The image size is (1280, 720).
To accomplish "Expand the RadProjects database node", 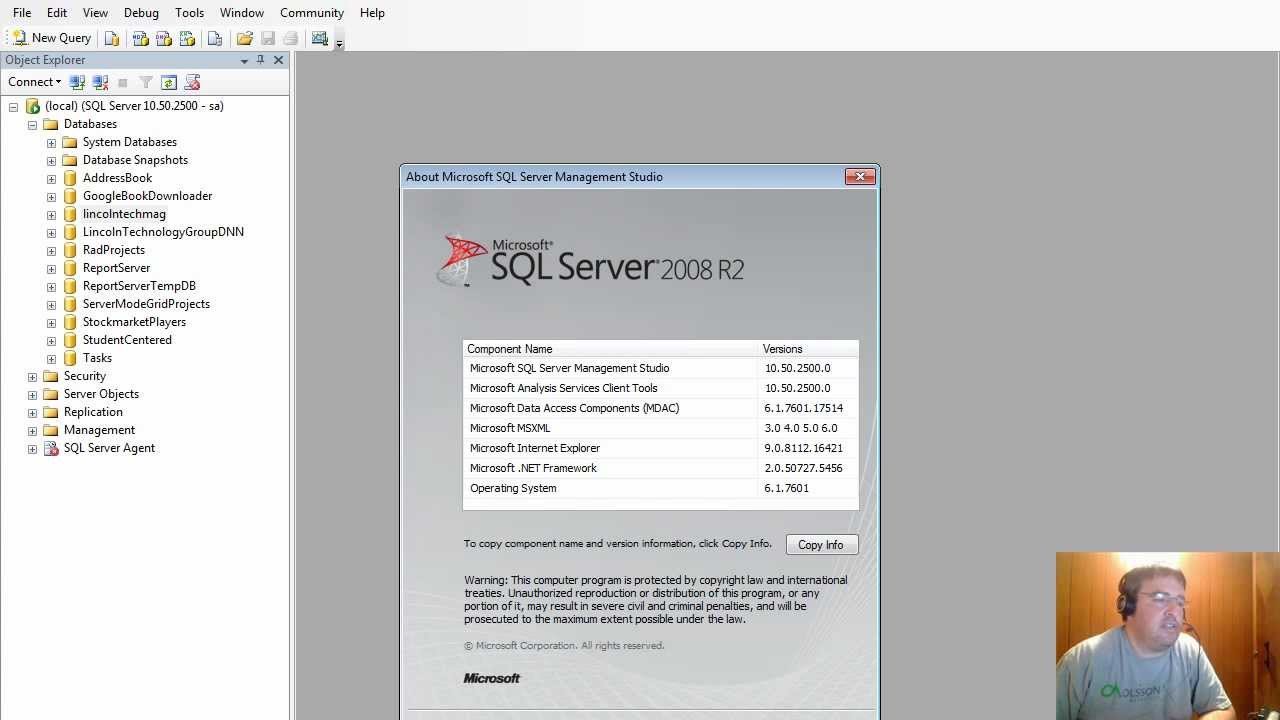I will point(52,251).
